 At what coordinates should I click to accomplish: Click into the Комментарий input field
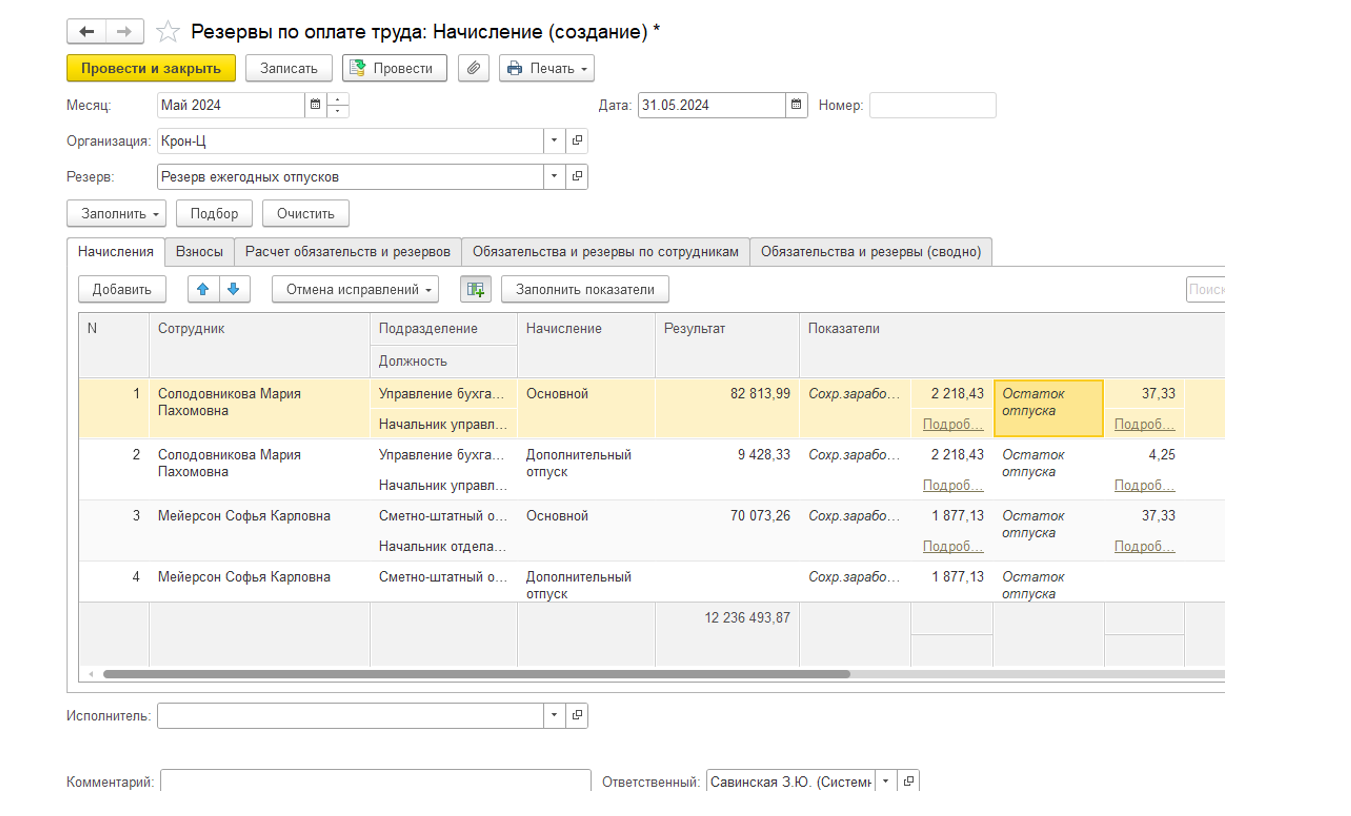[x=376, y=781]
